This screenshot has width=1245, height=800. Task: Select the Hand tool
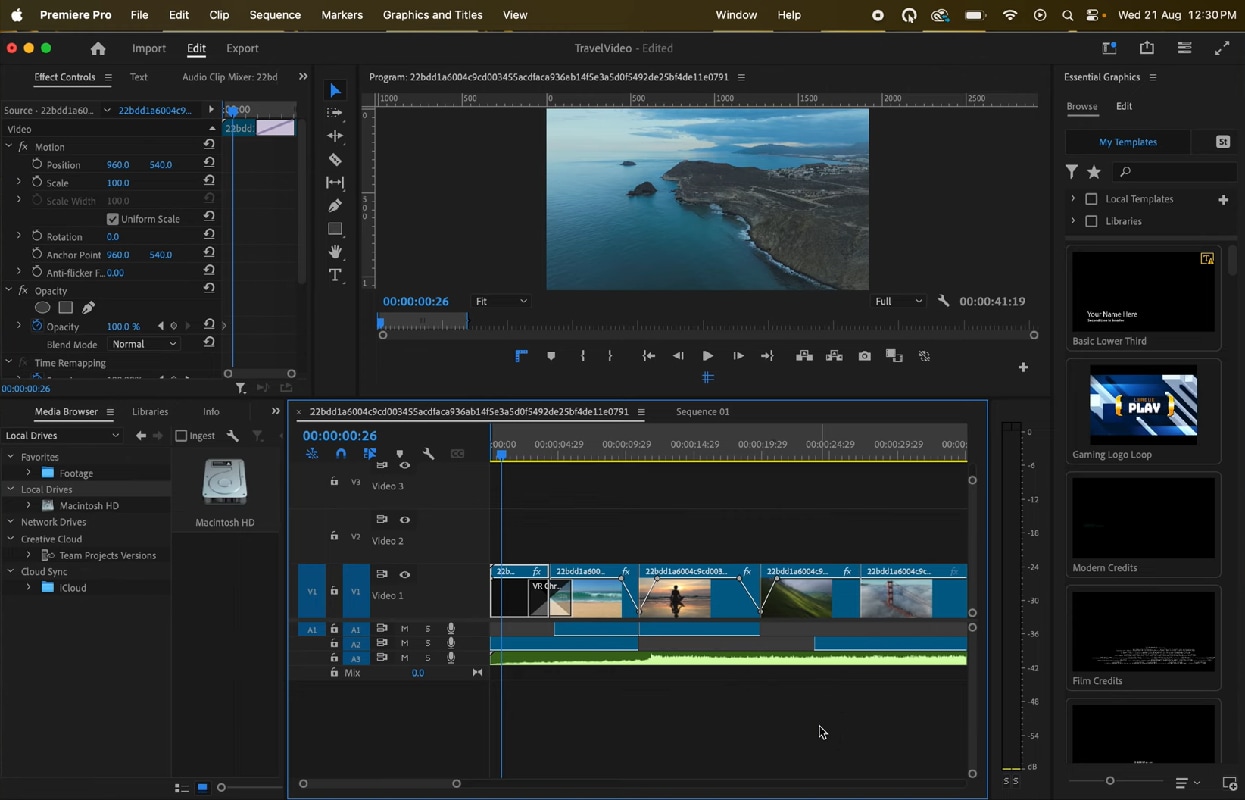click(335, 252)
